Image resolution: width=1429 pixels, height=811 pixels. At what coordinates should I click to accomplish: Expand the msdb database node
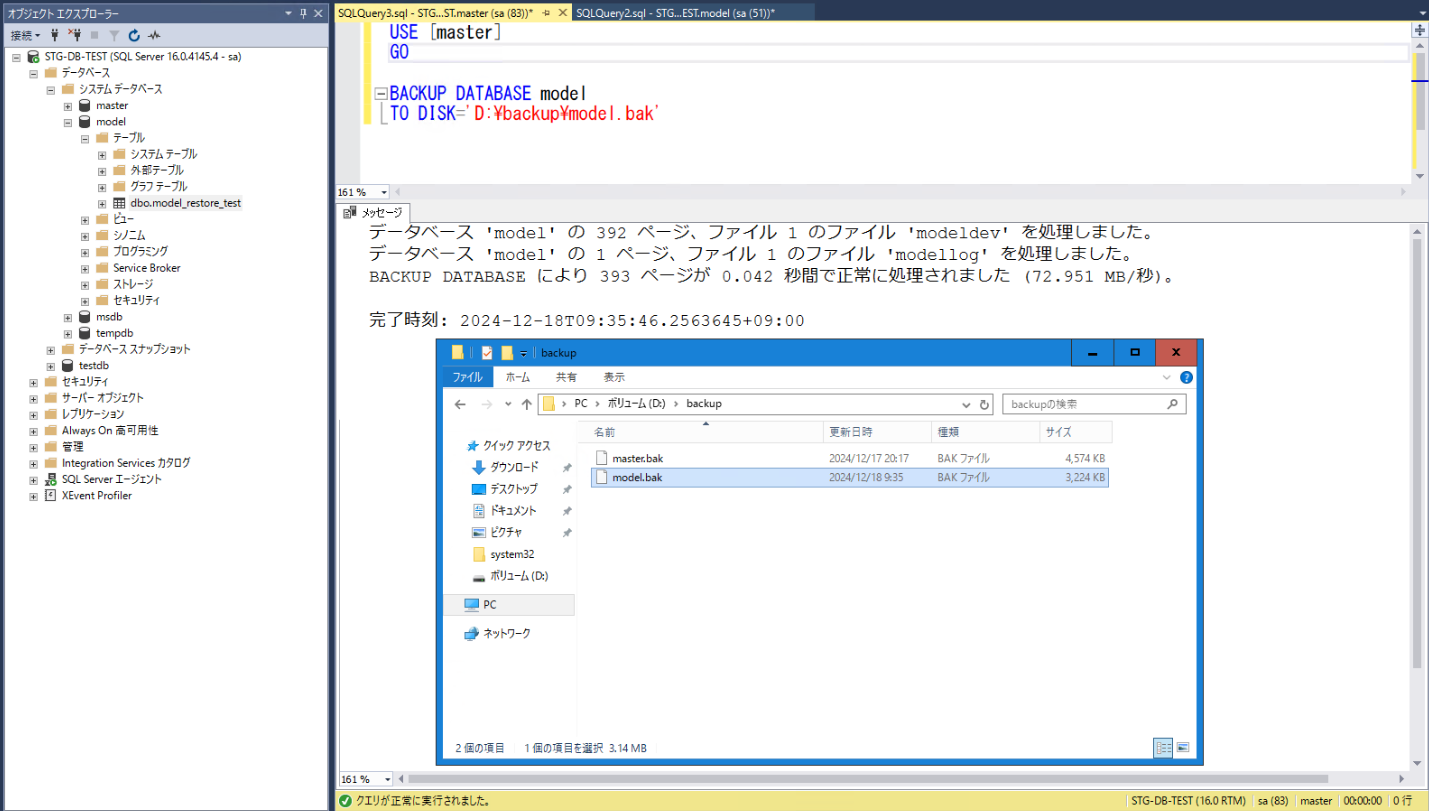68,317
